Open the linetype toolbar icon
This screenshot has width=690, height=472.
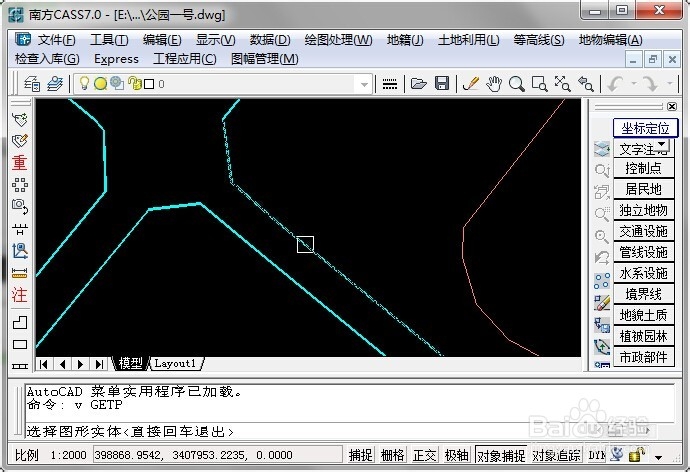point(389,84)
